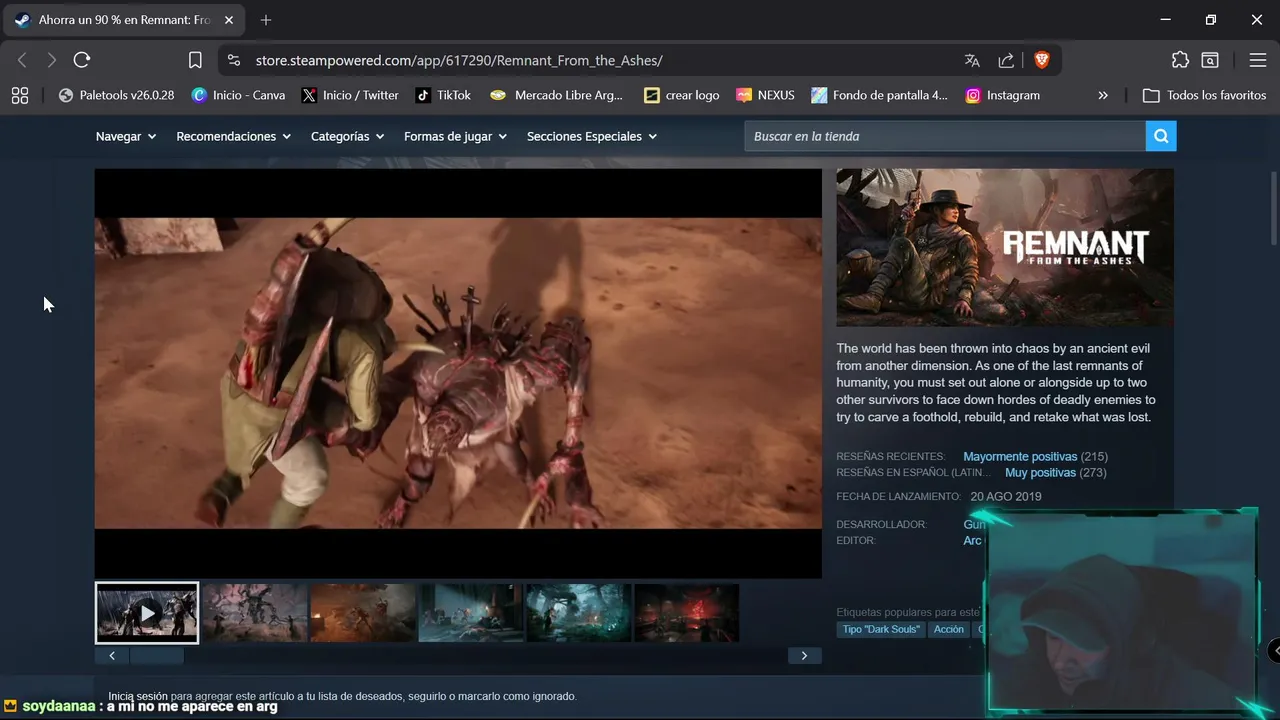Open site information icon in address bar

[x=234, y=60]
